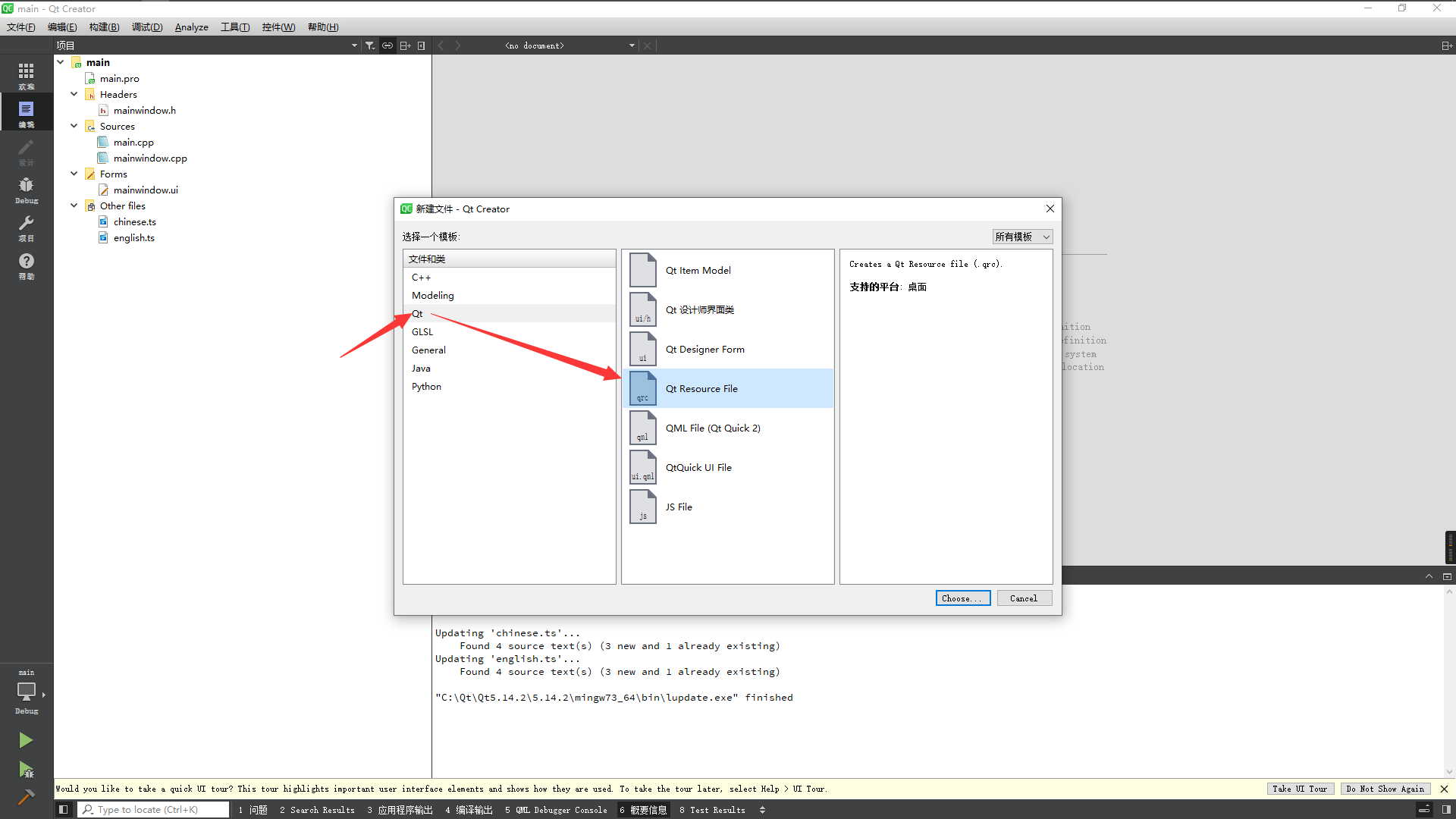The width and height of the screenshot is (1456, 819).
Task: Toggle left sidebar visibility button
Action: coord(64,809)
